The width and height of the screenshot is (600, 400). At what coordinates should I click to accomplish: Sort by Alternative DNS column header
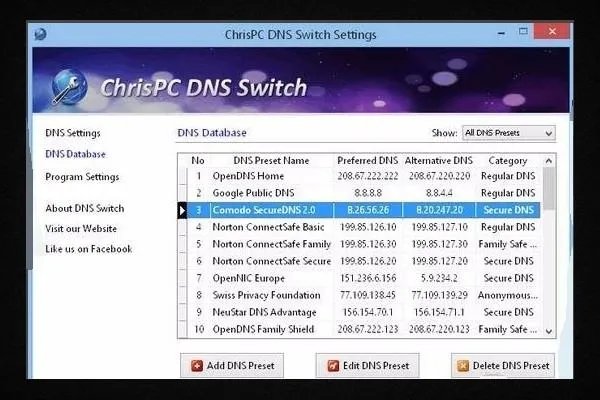[x=439, y=161]
